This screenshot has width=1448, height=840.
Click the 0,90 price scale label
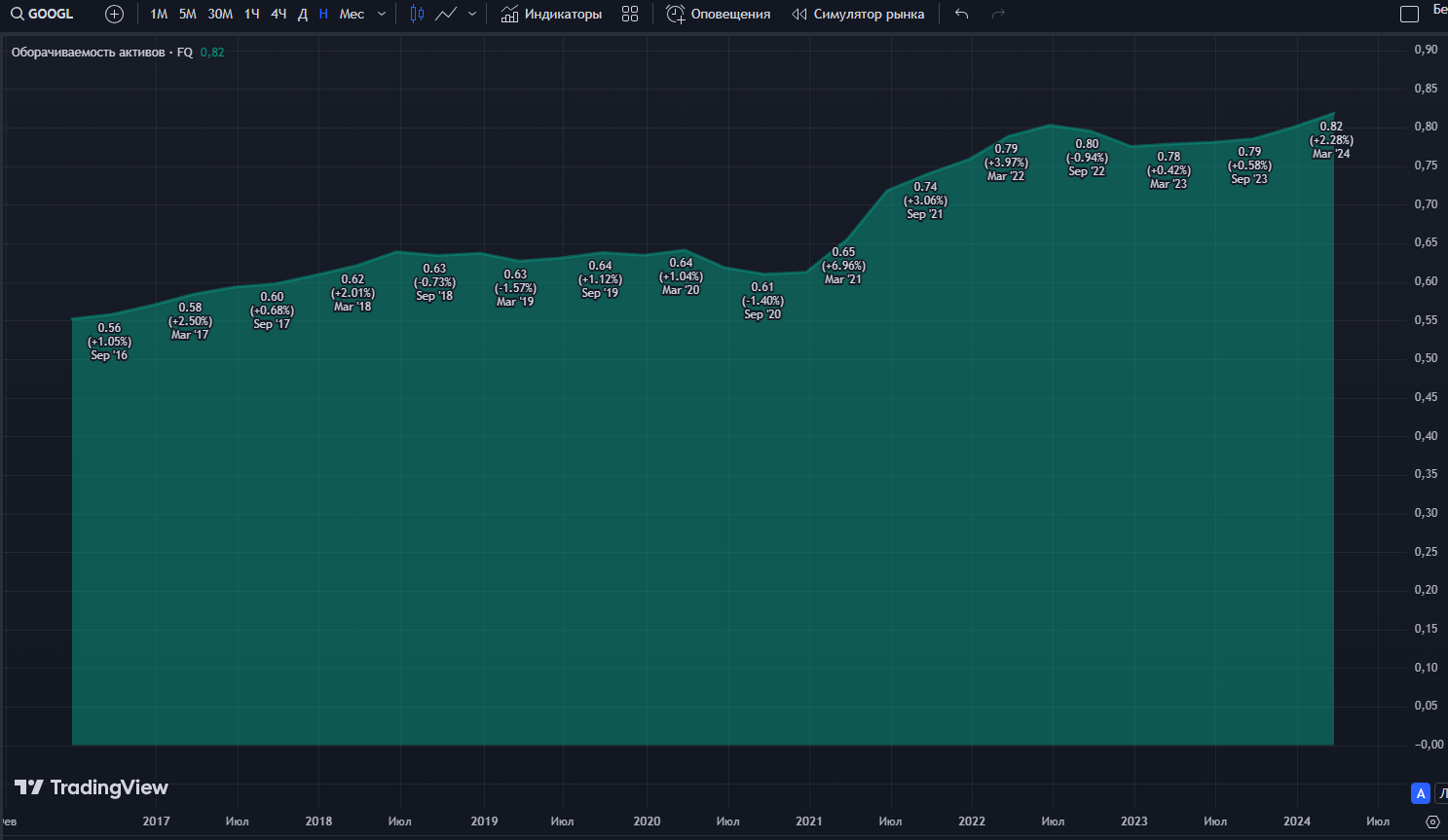pyautogui.click(x=1426, y=50)
